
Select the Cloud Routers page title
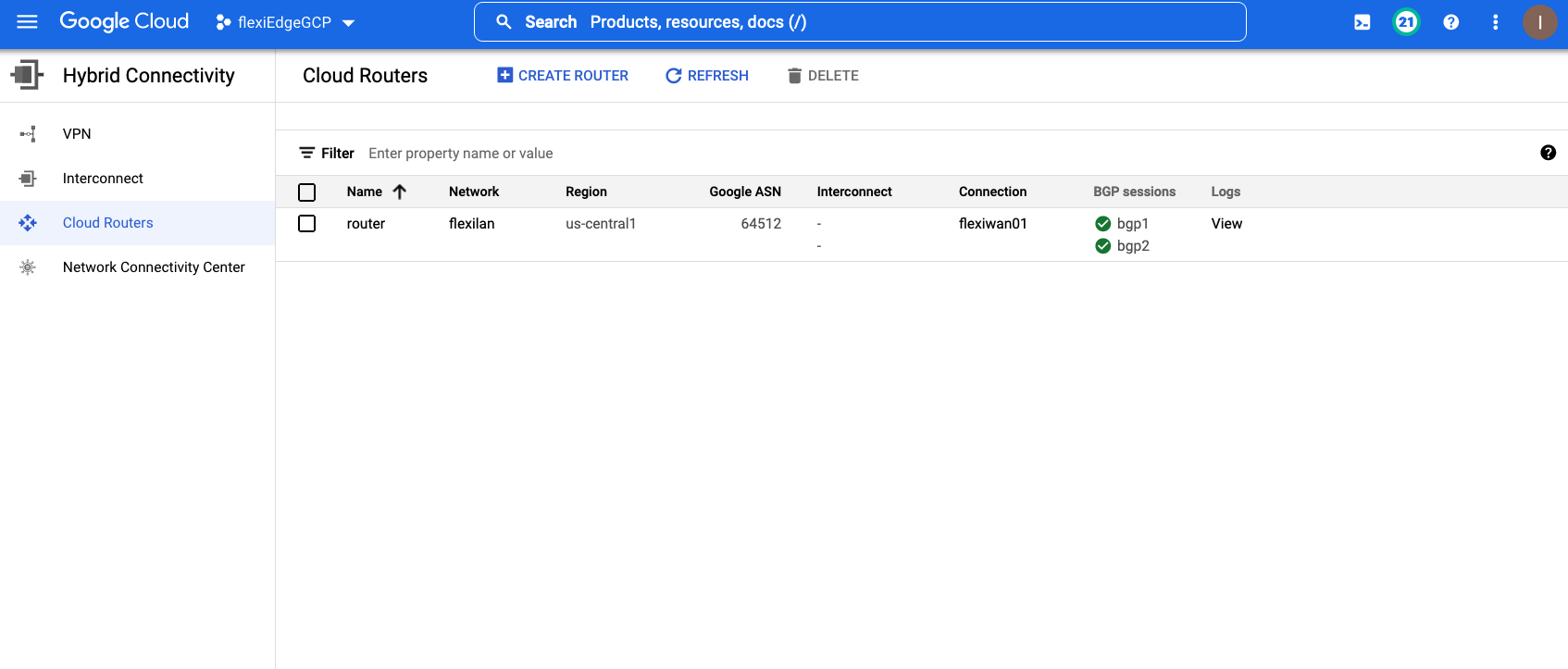click(365, 76)
